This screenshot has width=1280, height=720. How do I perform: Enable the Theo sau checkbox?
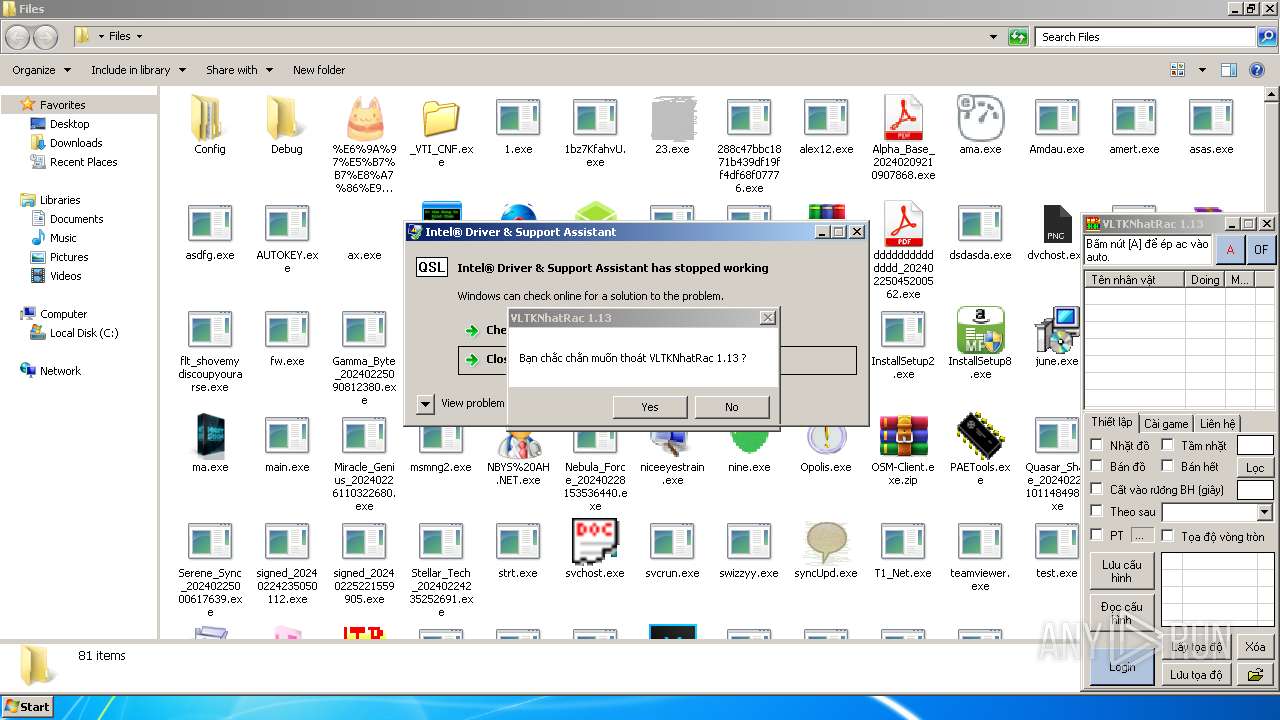(1097, 511)
